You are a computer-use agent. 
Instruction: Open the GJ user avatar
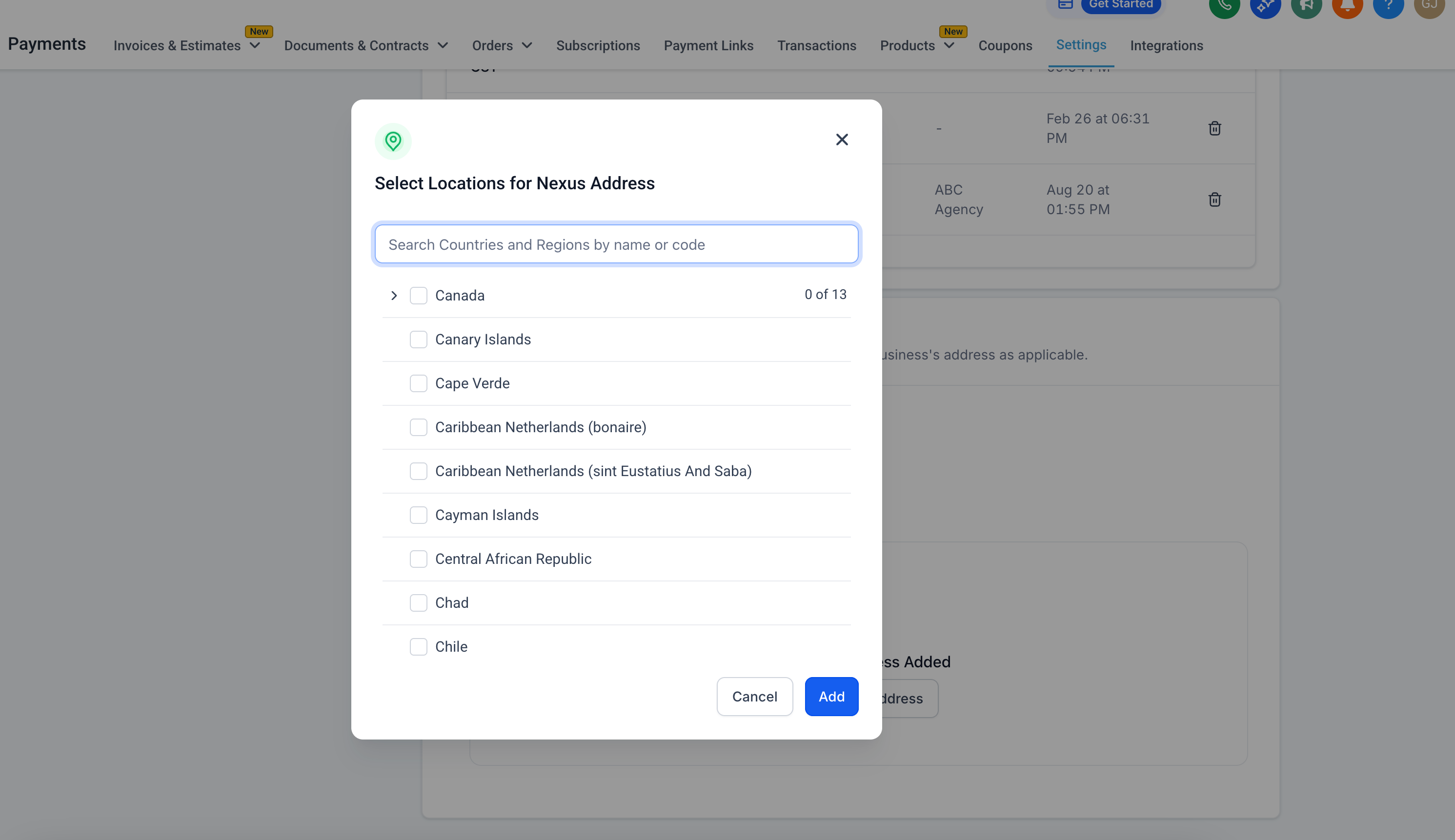[x=1429, y=6]
